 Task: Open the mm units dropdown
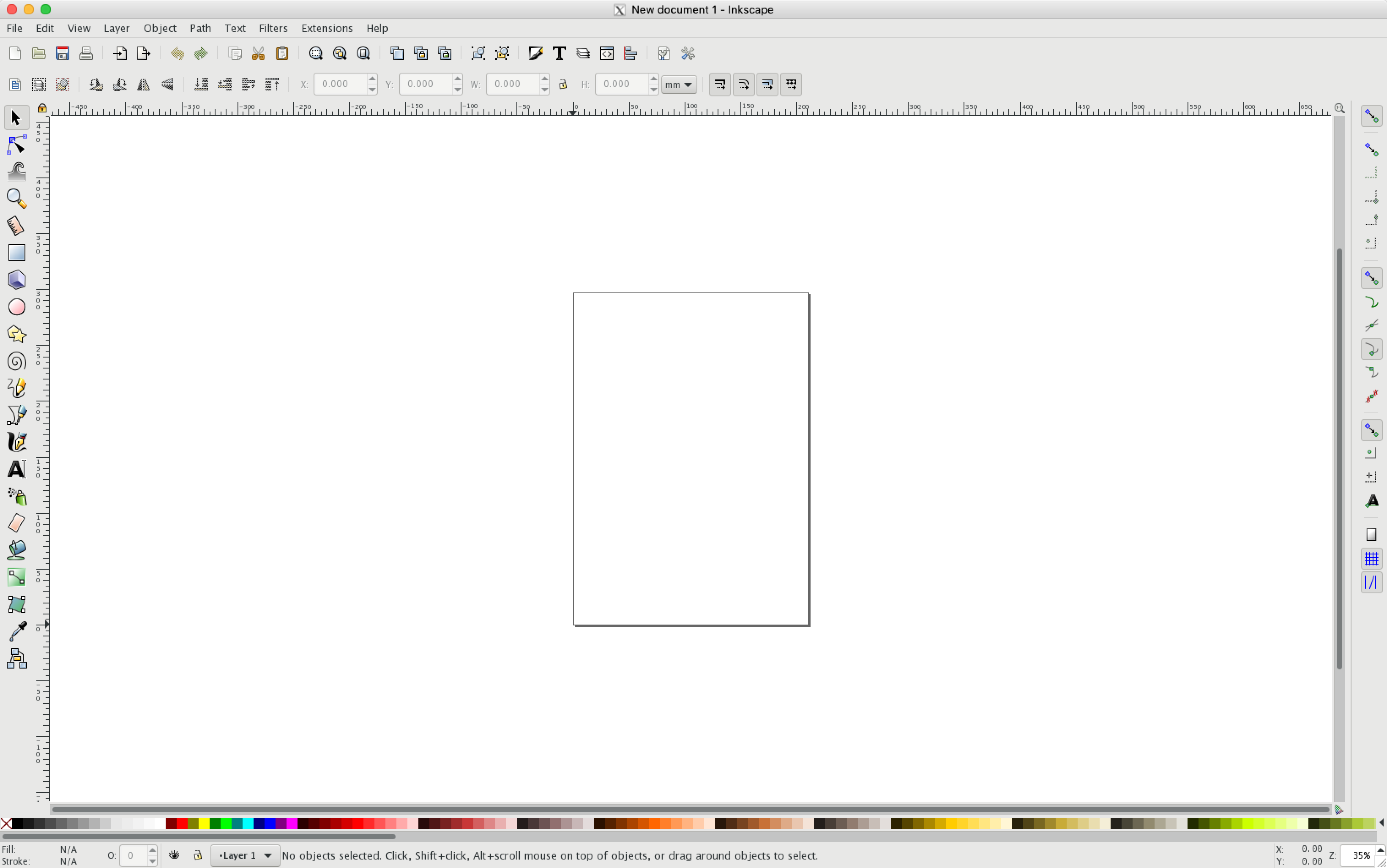679,85
